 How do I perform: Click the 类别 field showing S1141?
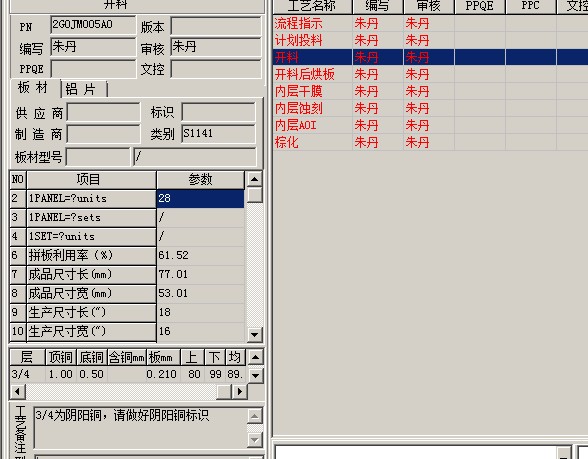click(x=219, y=134)
